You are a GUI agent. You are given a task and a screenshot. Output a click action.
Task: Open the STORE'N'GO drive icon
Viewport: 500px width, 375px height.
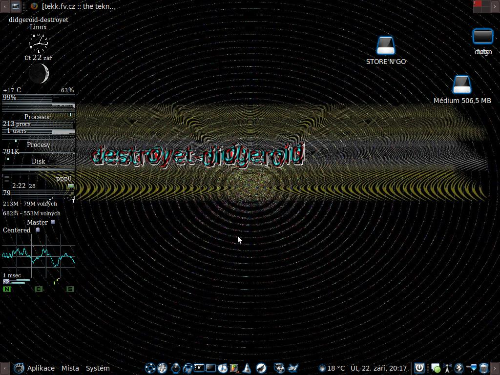click(x=386, y=46)
